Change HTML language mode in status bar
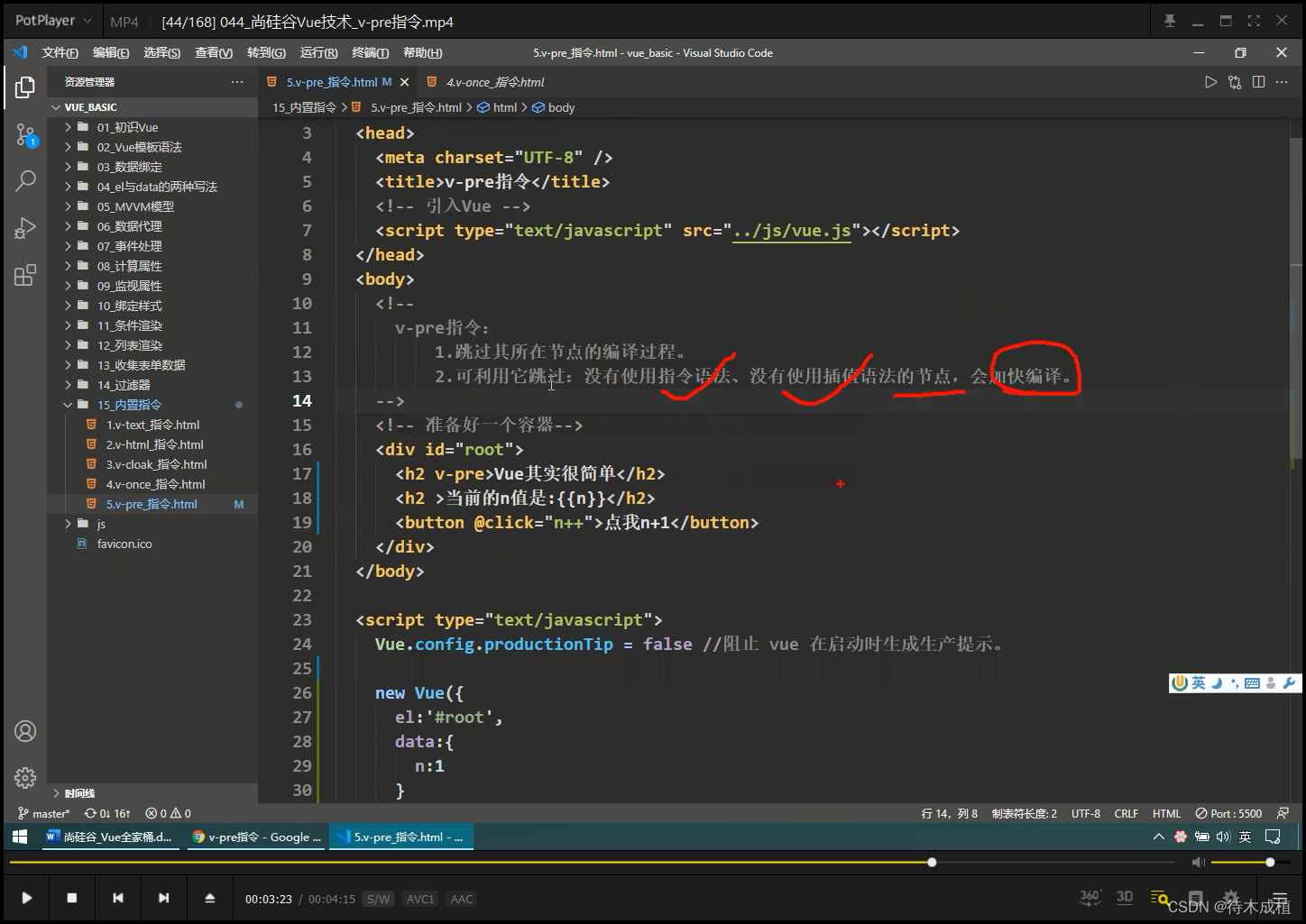The height and width of the screenshot is (924, 1306). [x=1166, y=813]
